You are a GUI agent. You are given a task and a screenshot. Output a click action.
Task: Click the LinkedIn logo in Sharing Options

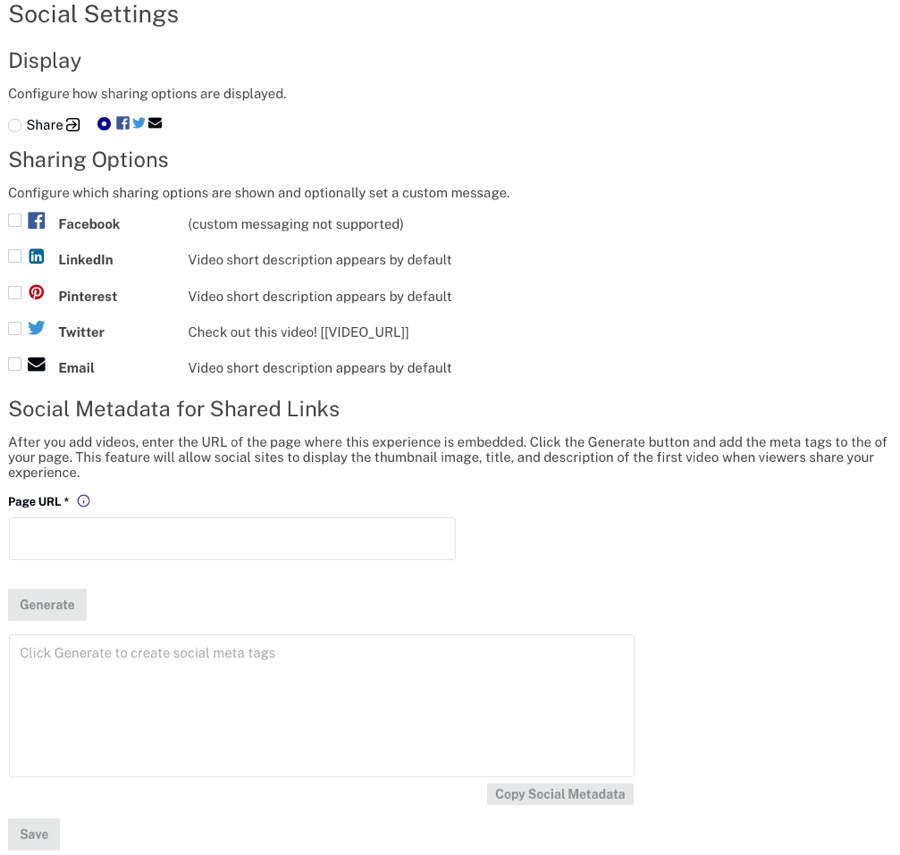point(37,256)
